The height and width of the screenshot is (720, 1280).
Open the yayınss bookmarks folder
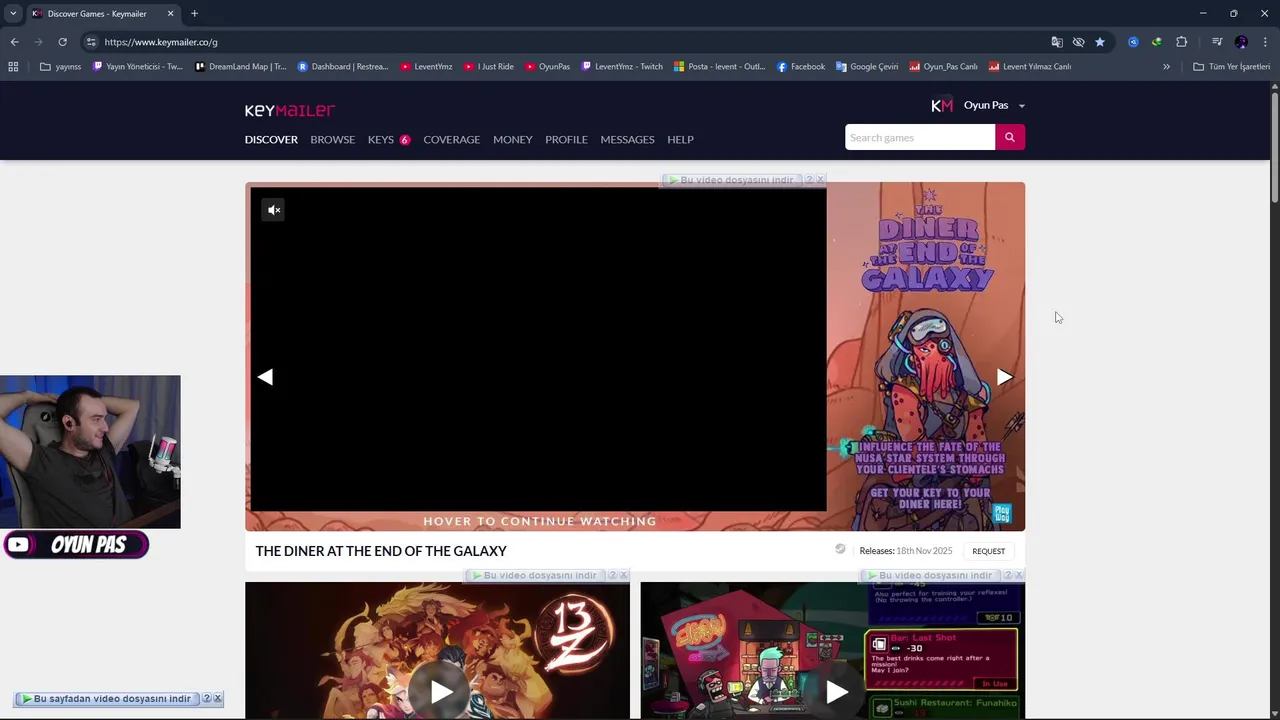[61, 67]
